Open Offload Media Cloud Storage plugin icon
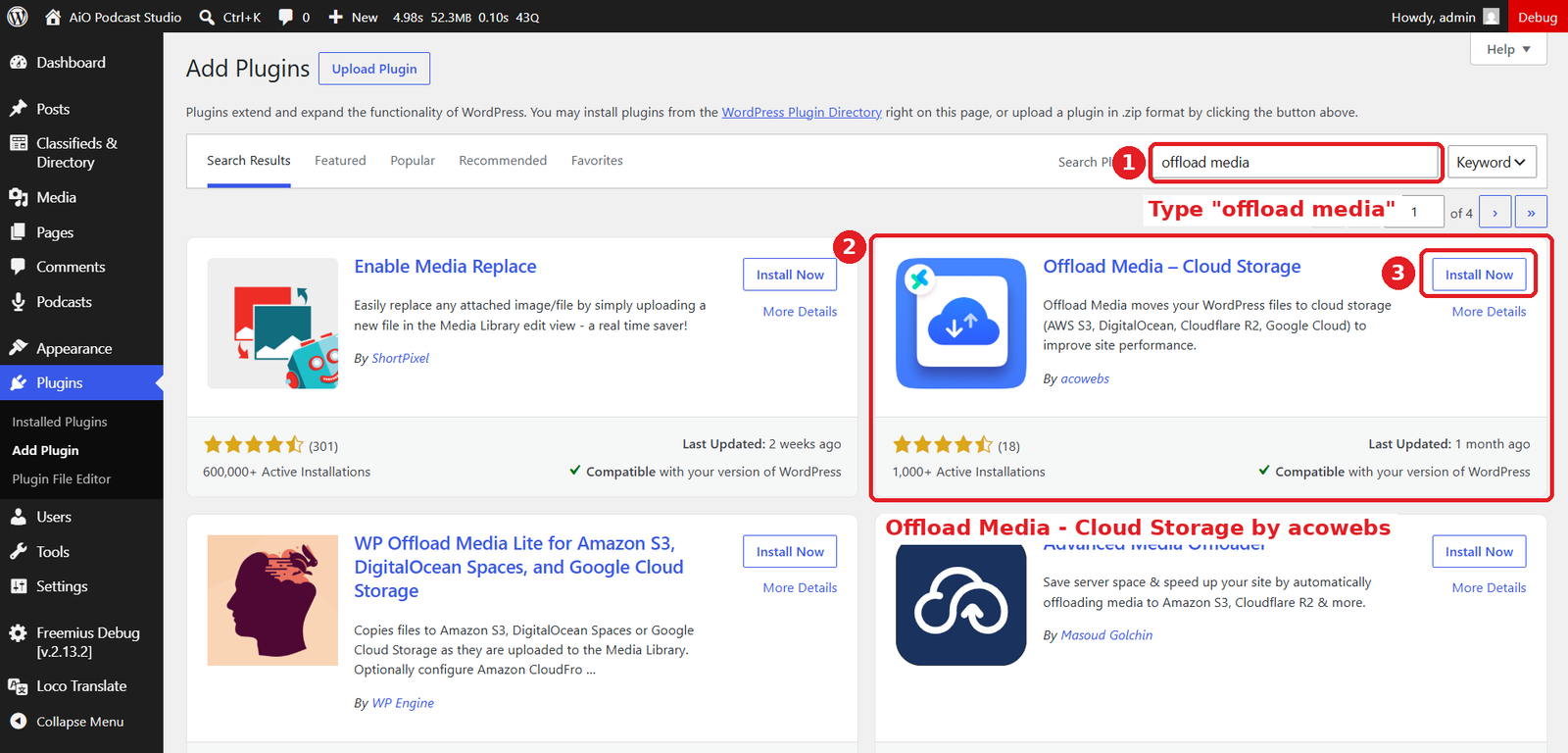The width and height of the screenshot is (1568, 753). click(961, 324)
